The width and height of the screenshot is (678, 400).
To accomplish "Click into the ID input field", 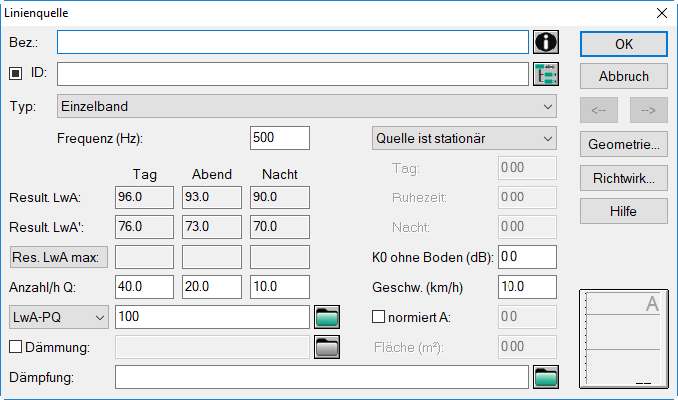I will pos(293,74).
